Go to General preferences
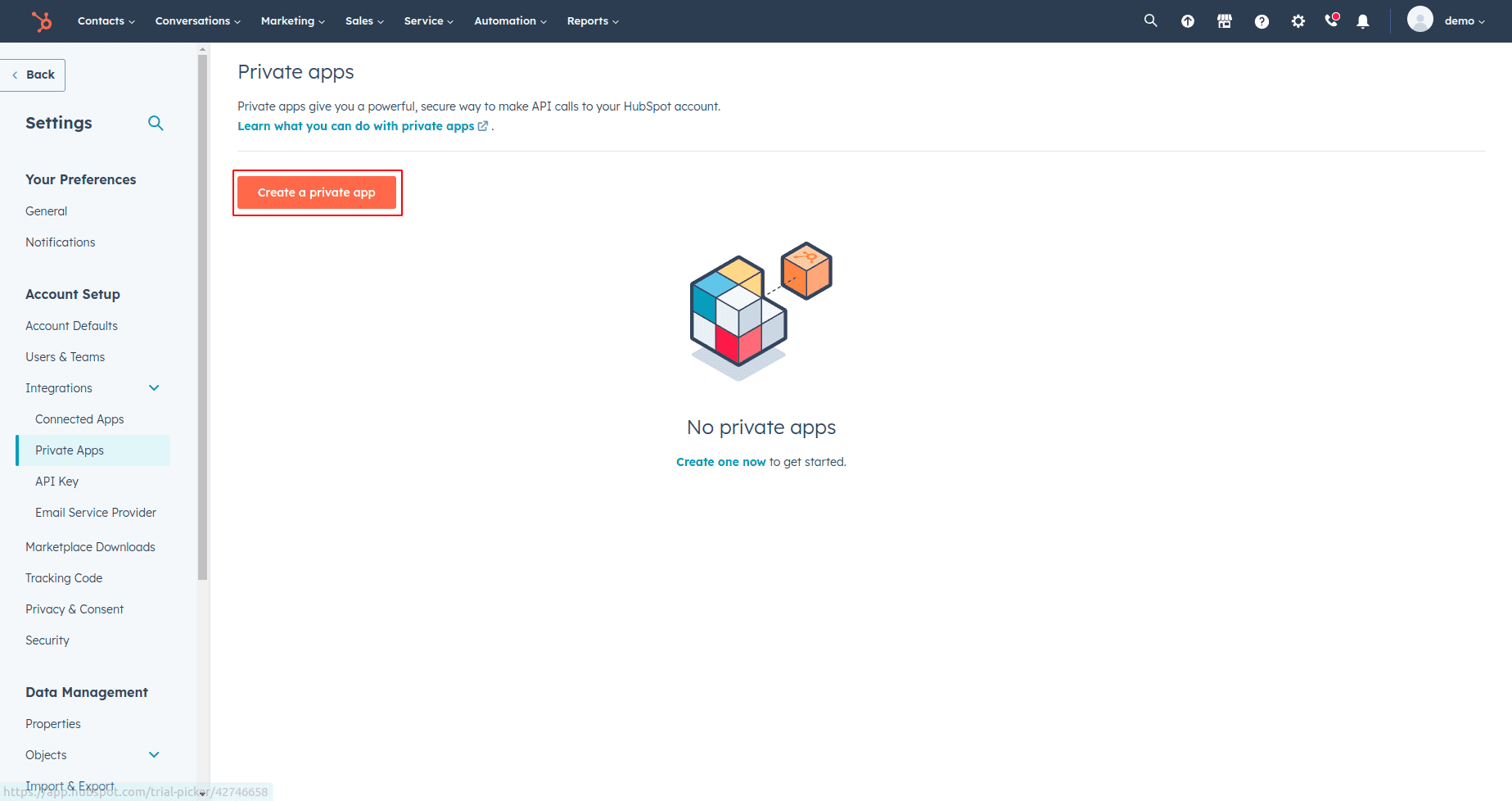The height and width of the screenshot is (801, 1512). (47, 211)
